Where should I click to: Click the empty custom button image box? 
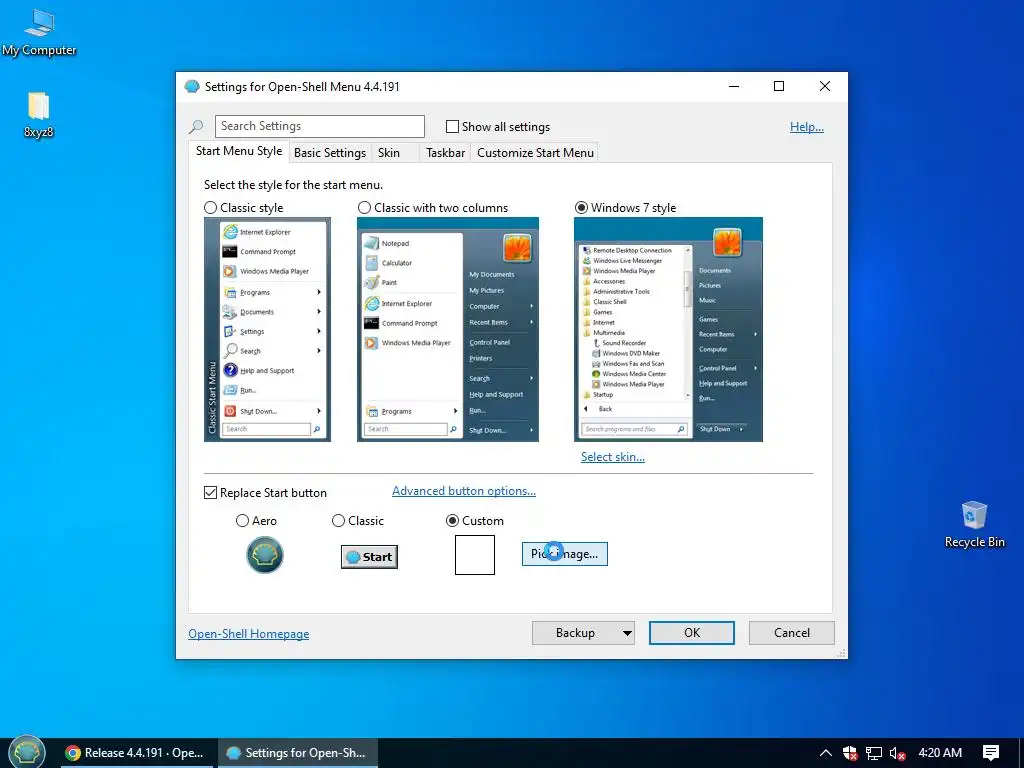[x=475, y=554]
